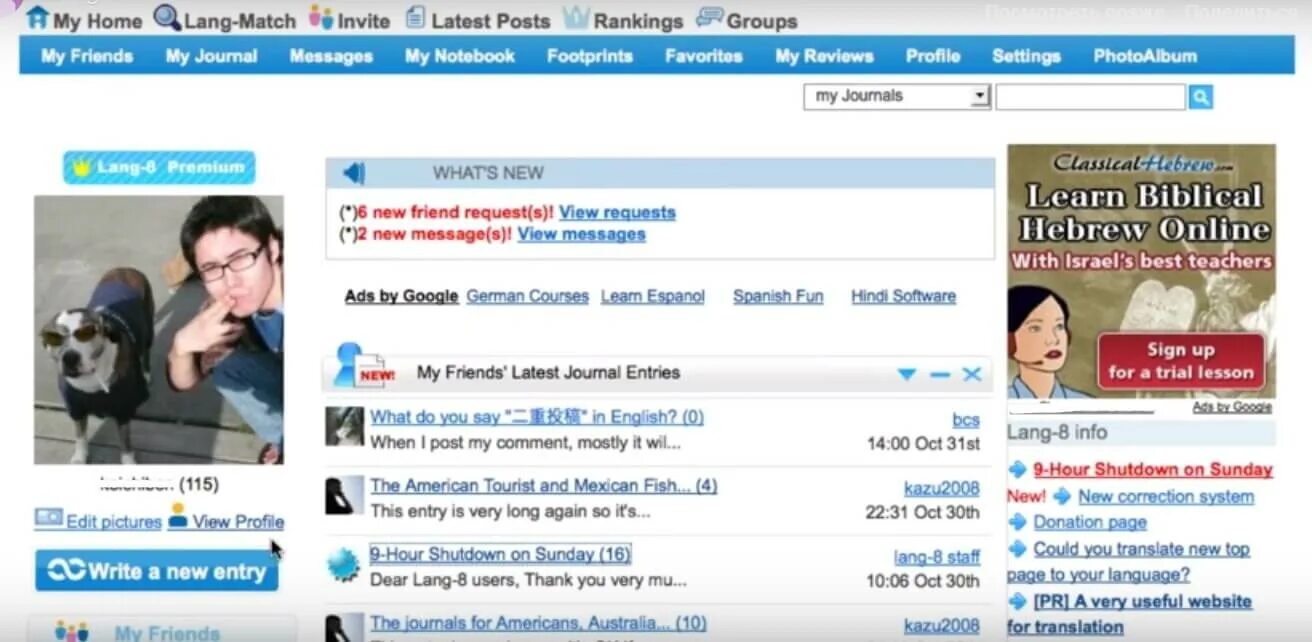Click lang-8 staff gear avatar
The image size is (1312, 642).
point(343,565)
